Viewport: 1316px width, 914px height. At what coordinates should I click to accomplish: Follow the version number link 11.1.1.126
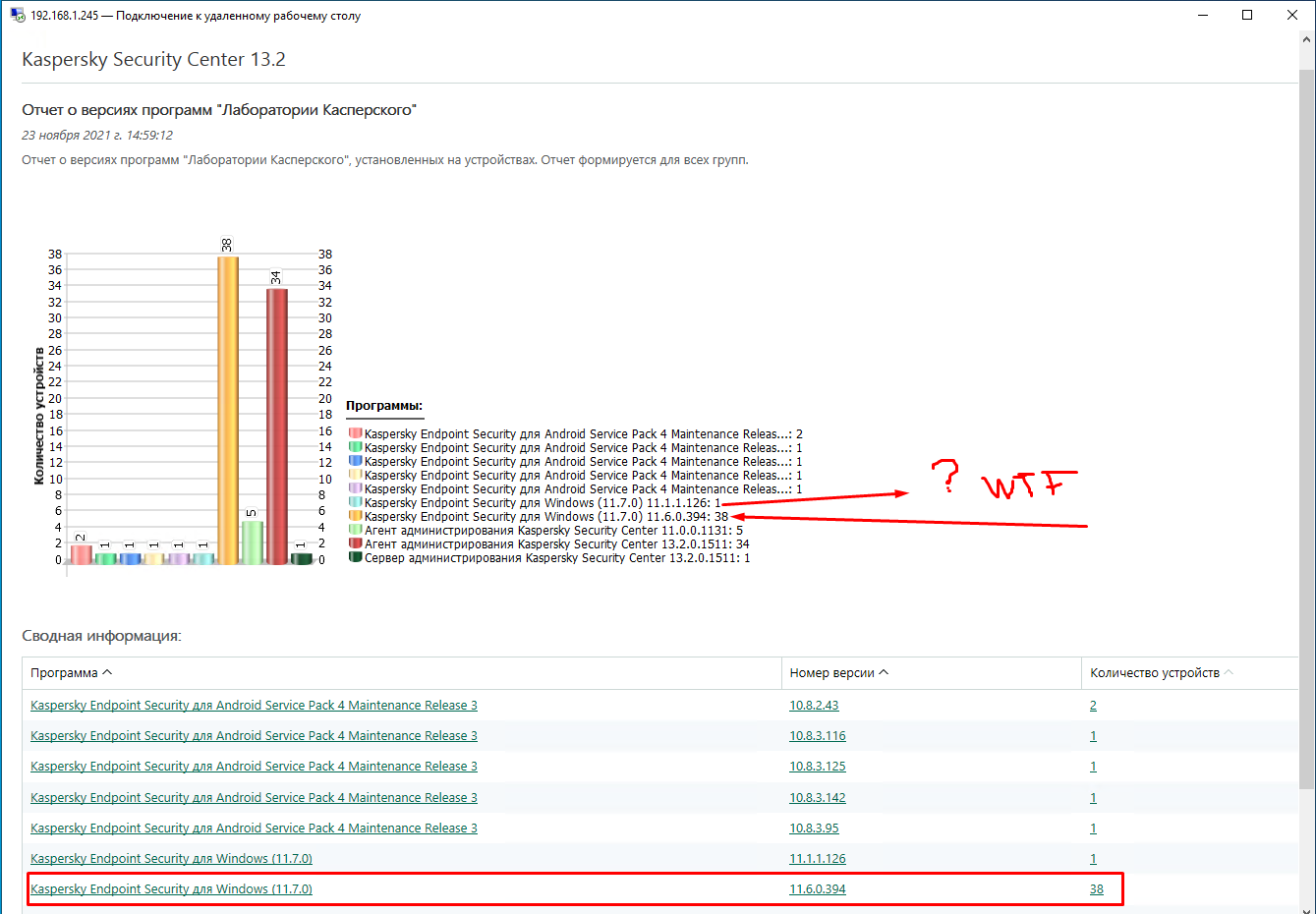(818, 859)
